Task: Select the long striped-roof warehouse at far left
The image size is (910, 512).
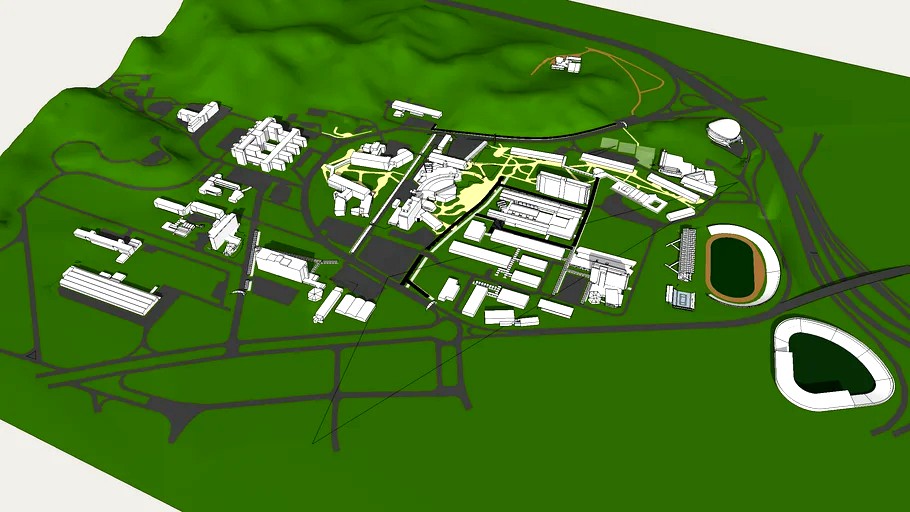Action: (x=109, y=291)
